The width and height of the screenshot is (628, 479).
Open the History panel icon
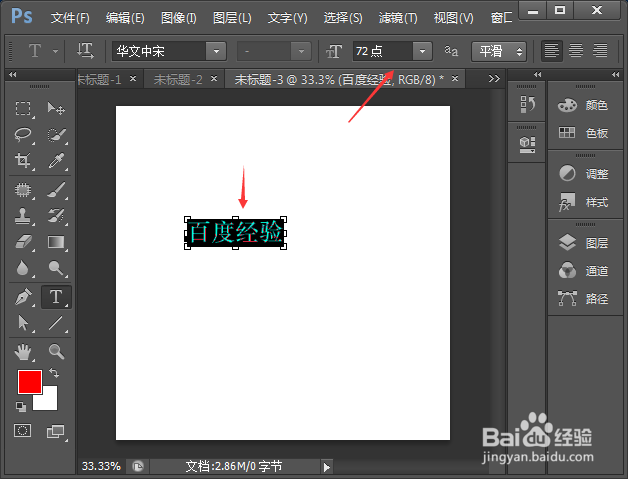point(527,104)
